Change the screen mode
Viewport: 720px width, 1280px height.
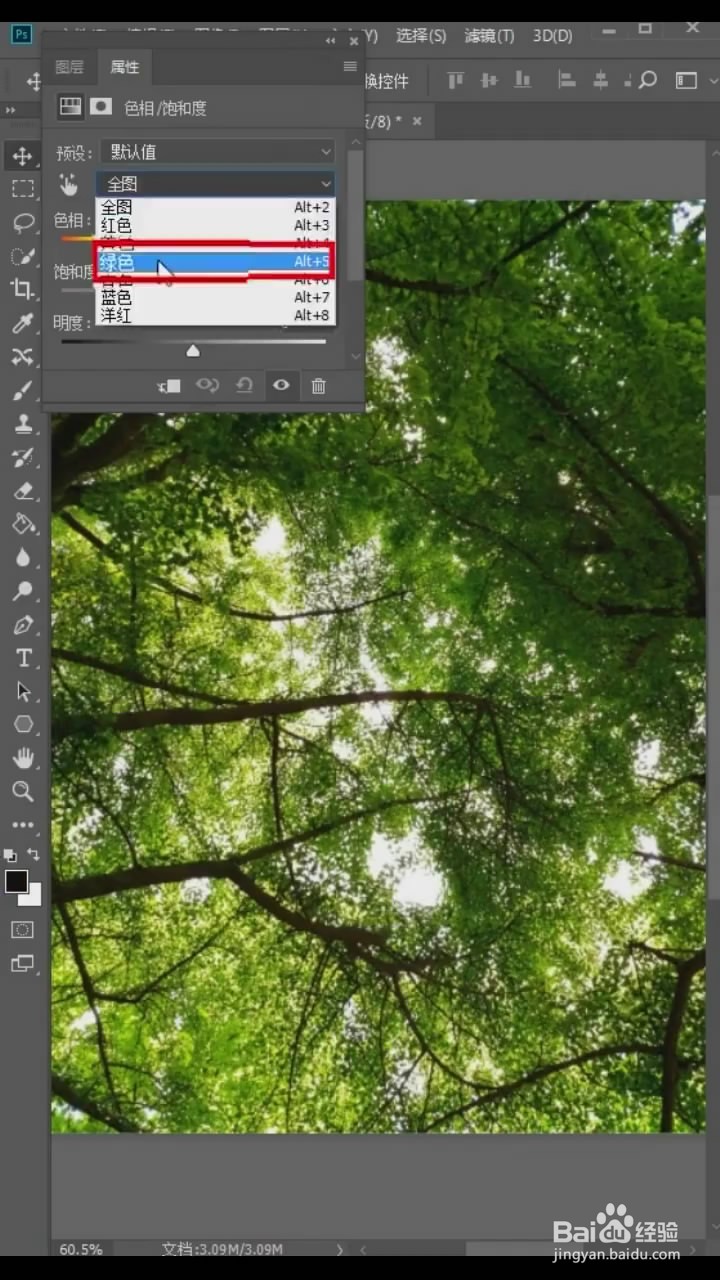pos(21,964)
